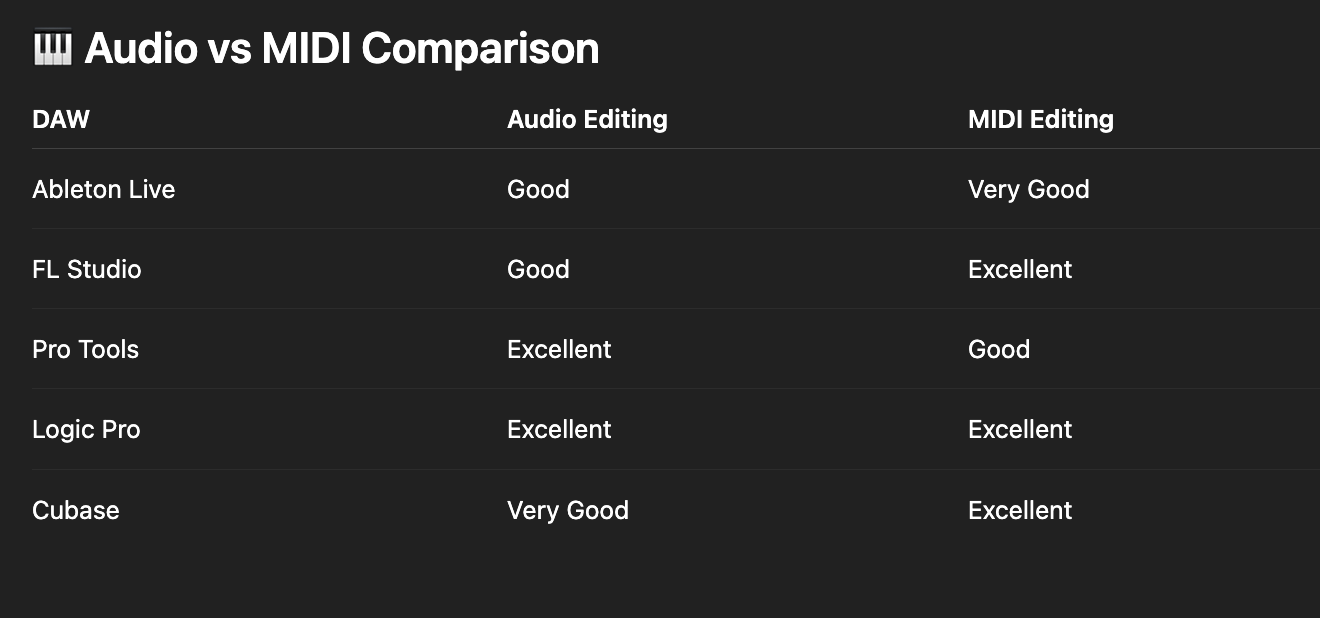Click the Logic Pro row label

(87, 429)
